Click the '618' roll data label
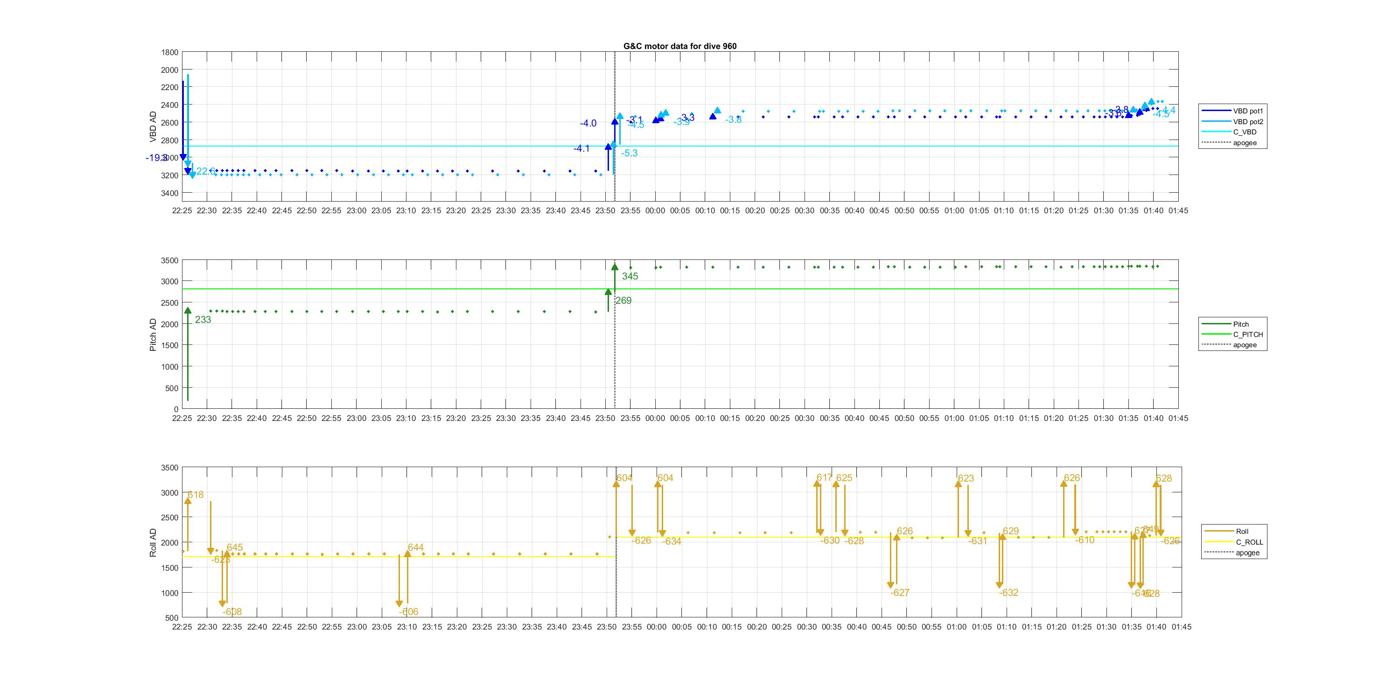The image size is (1400, 693). coord(195,495)
